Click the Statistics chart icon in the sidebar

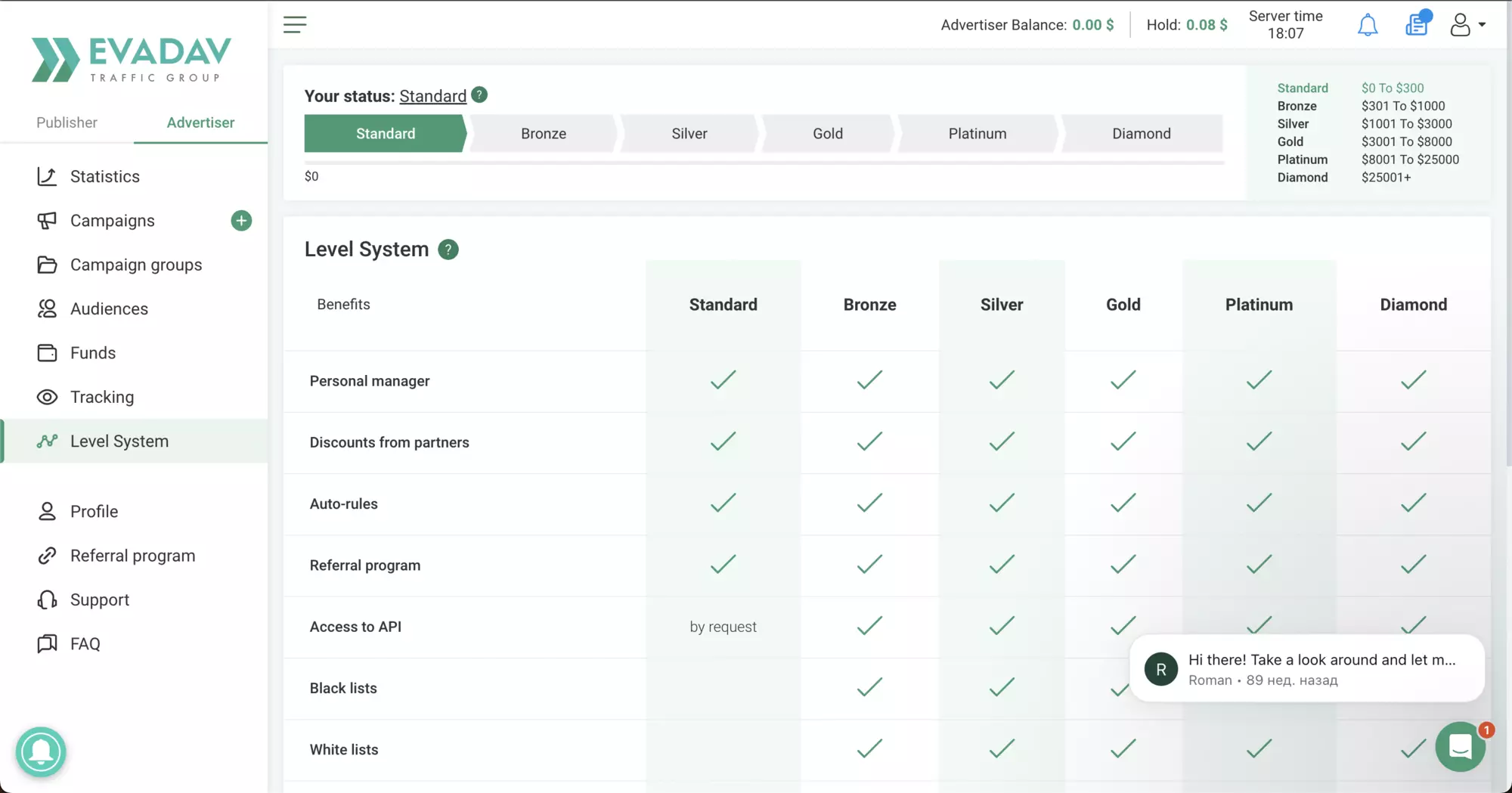click(47, 176)
